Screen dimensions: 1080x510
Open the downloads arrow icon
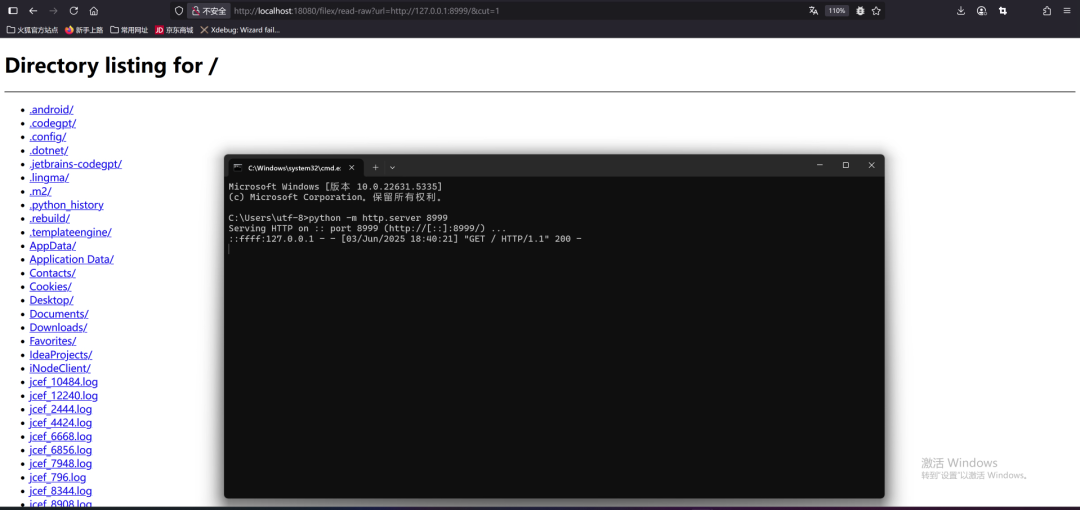coord(962,11)
